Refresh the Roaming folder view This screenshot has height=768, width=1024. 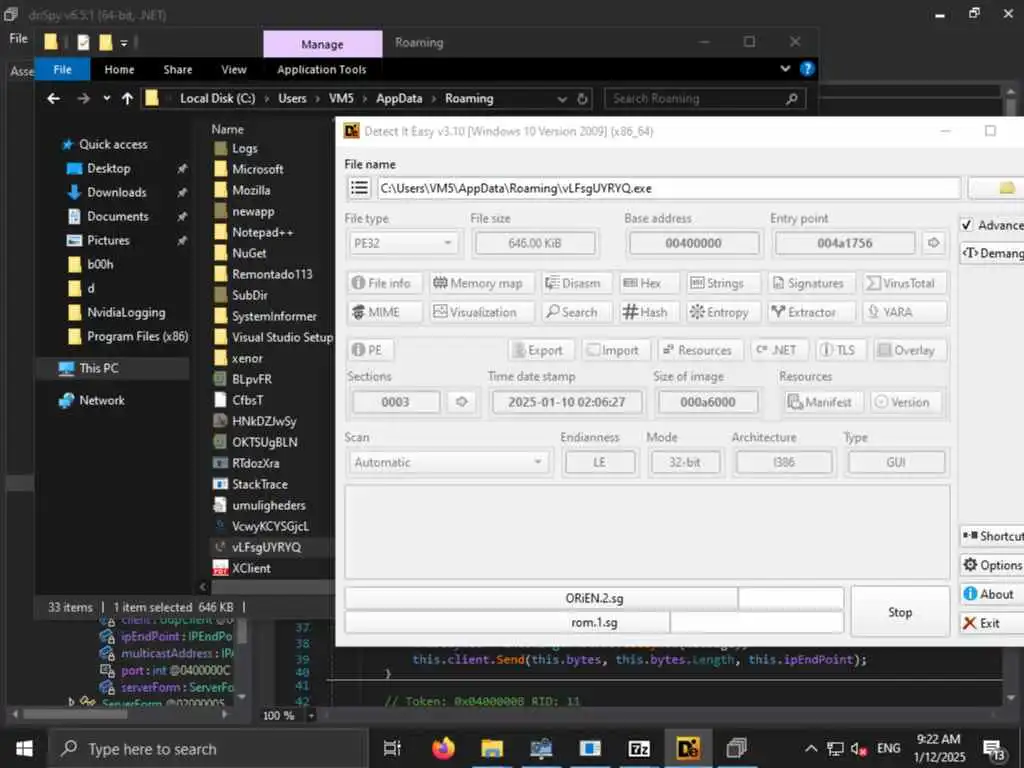(583, 99)
